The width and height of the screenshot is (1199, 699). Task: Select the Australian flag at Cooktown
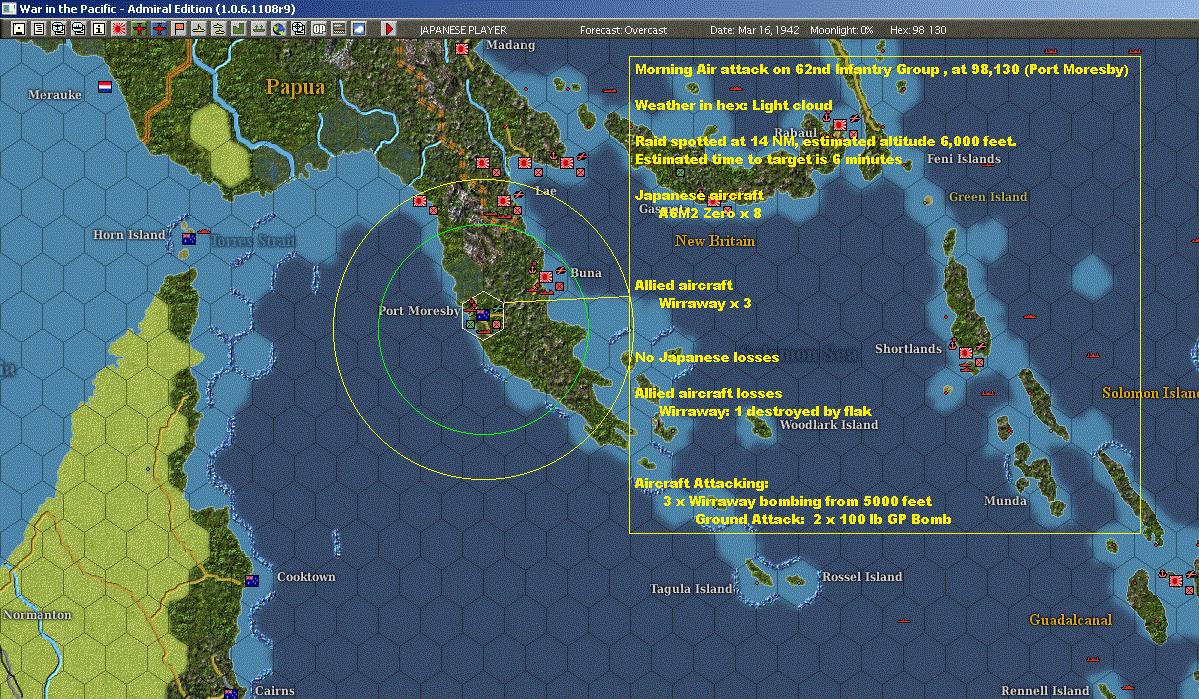(x=252, y=580)
